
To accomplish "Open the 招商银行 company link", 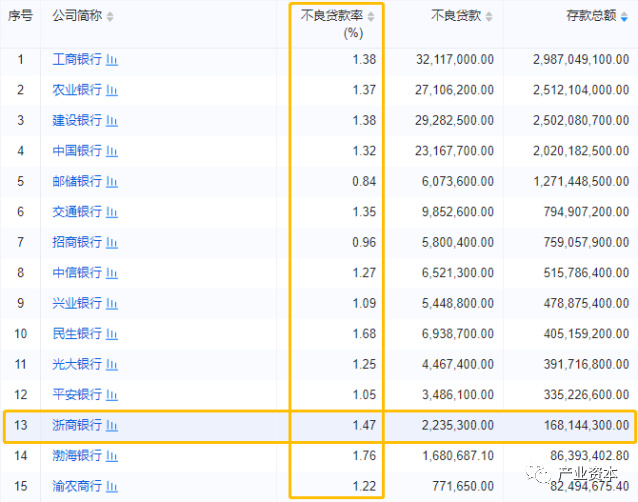I will 77,242.
